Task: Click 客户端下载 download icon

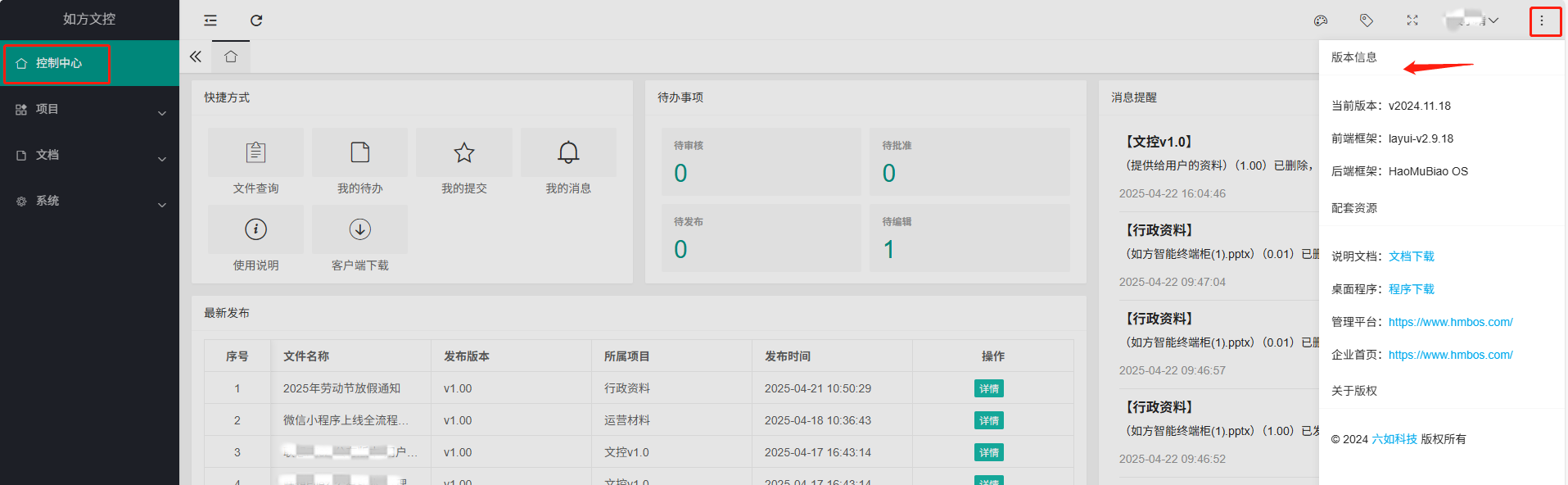Action: coord(359,229)
